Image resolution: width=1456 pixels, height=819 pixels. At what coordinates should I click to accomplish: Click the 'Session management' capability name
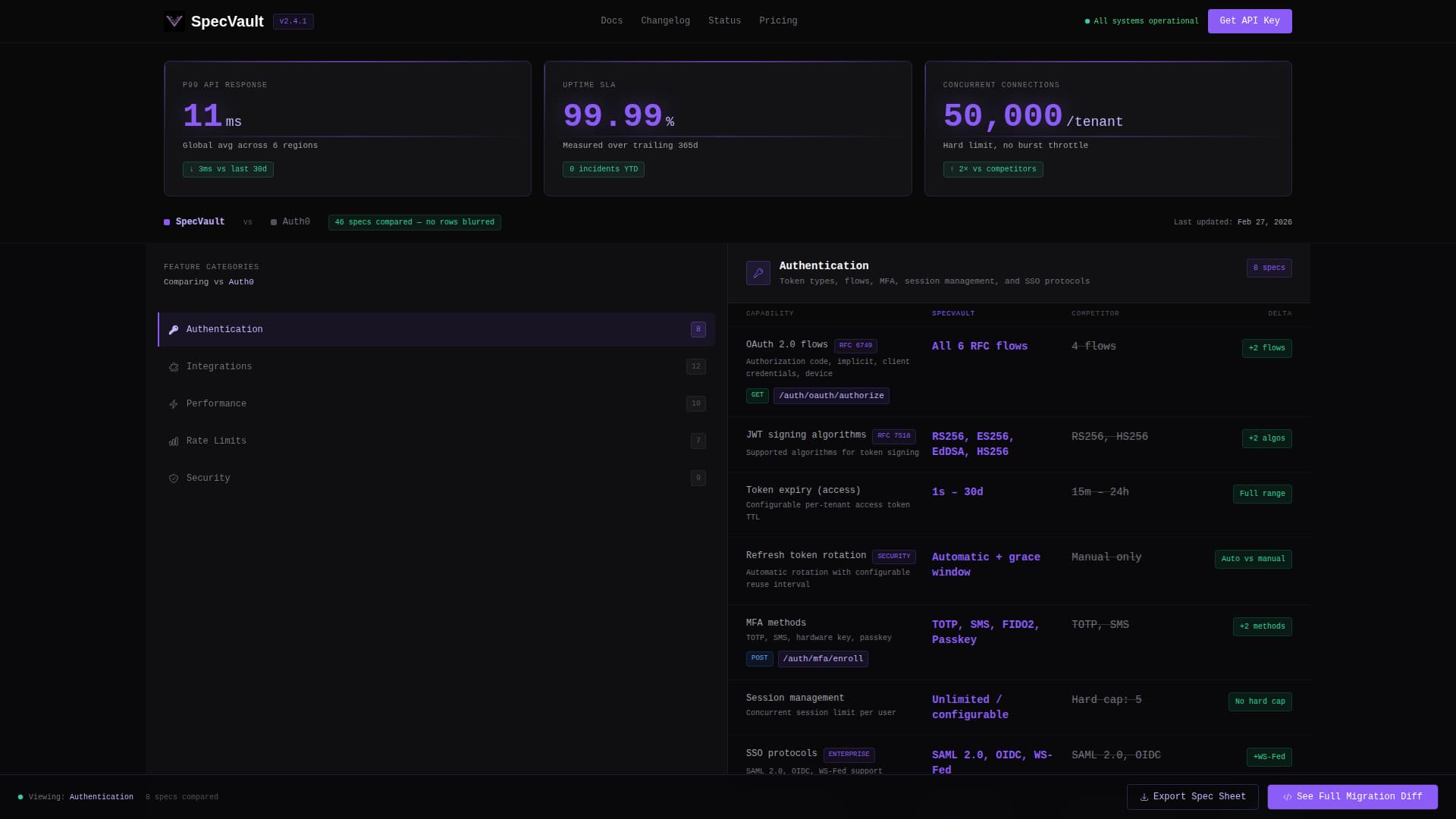pyautogui.click(x=795, y=698)
